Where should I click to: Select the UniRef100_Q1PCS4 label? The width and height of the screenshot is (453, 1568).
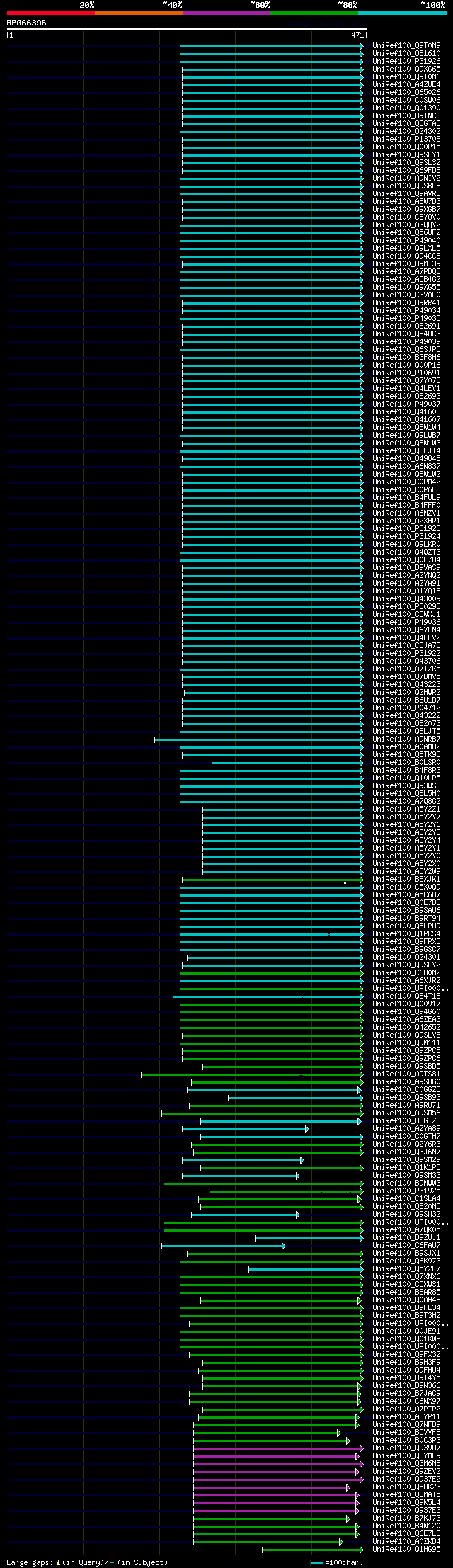406,934
